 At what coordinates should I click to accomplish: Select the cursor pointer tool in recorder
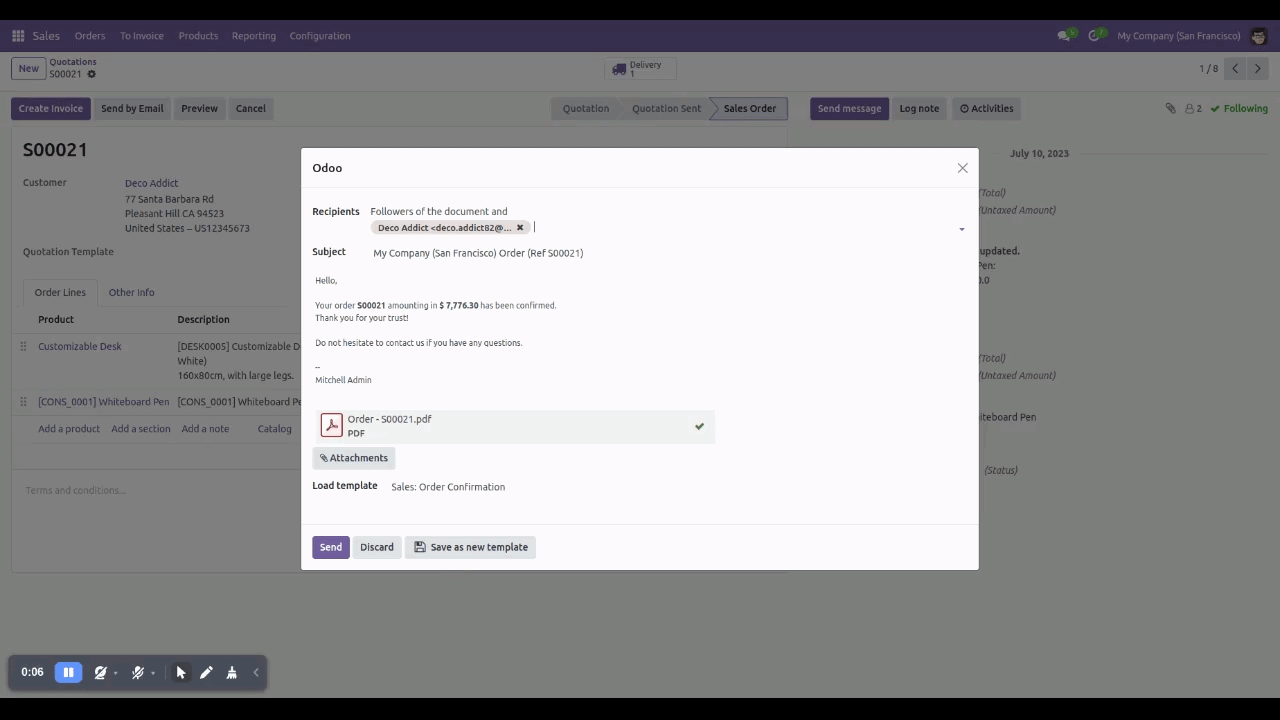(x=181, y=673)
